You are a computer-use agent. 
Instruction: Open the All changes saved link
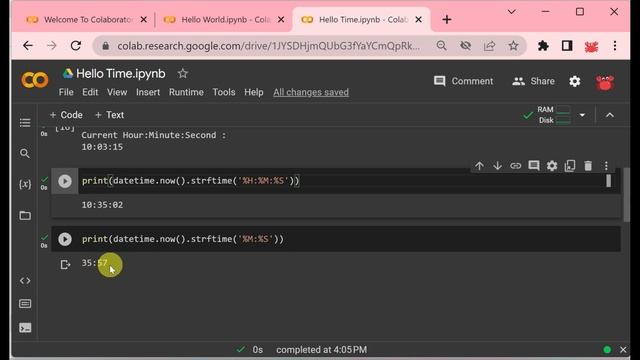[311, 92]
